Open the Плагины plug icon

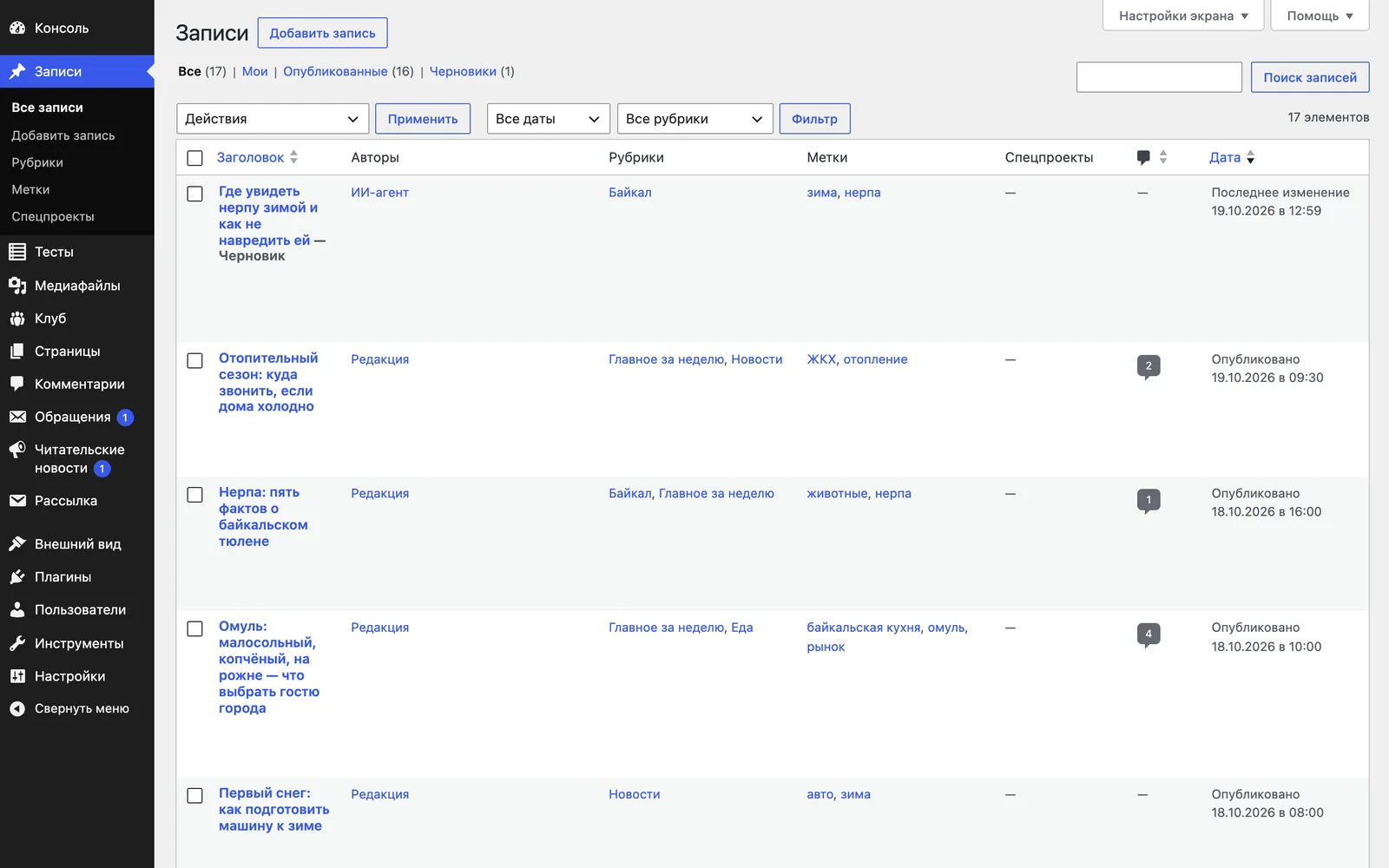(17, 577)
